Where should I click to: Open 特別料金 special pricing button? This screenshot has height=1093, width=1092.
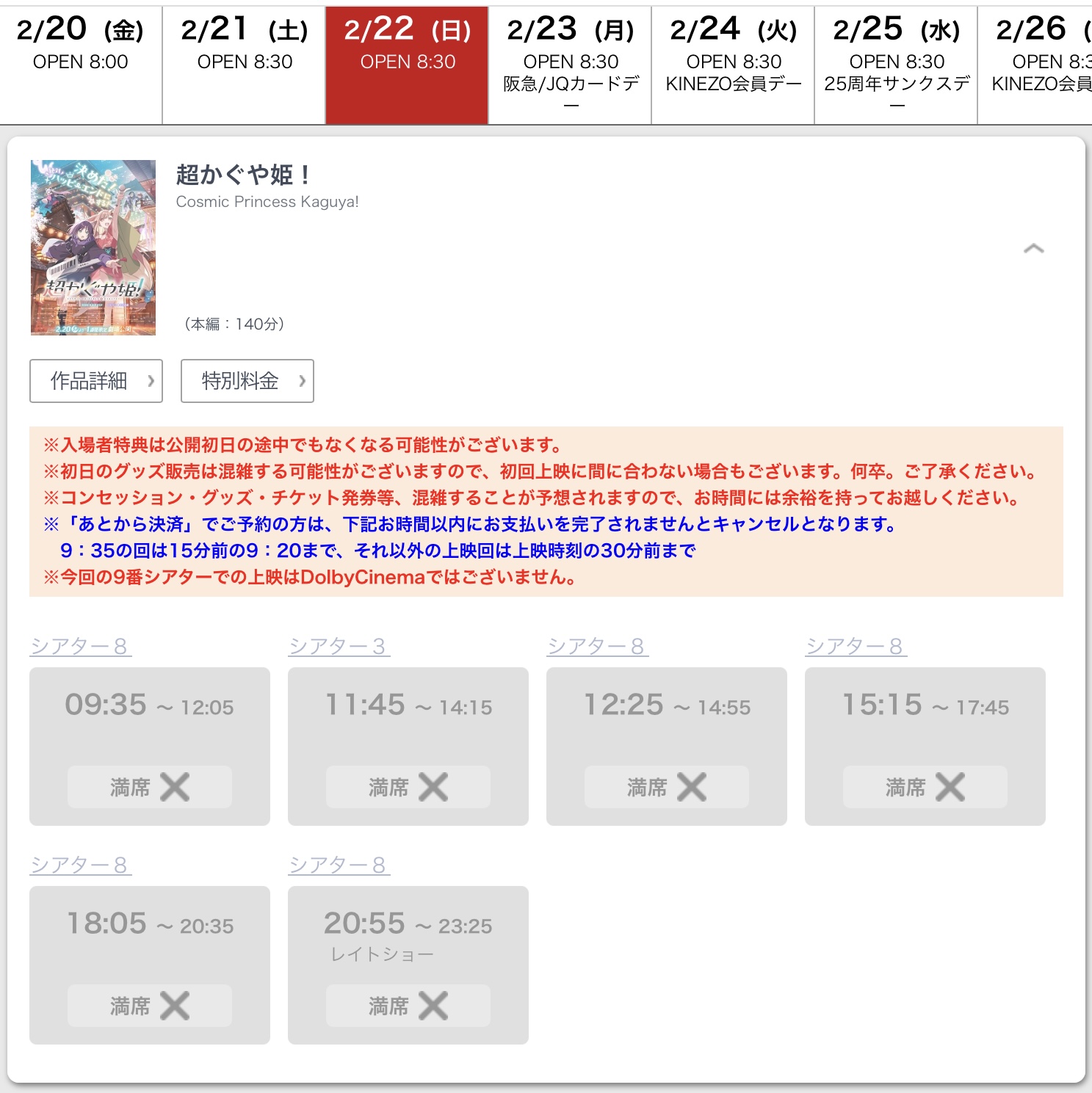coord(247,381)
